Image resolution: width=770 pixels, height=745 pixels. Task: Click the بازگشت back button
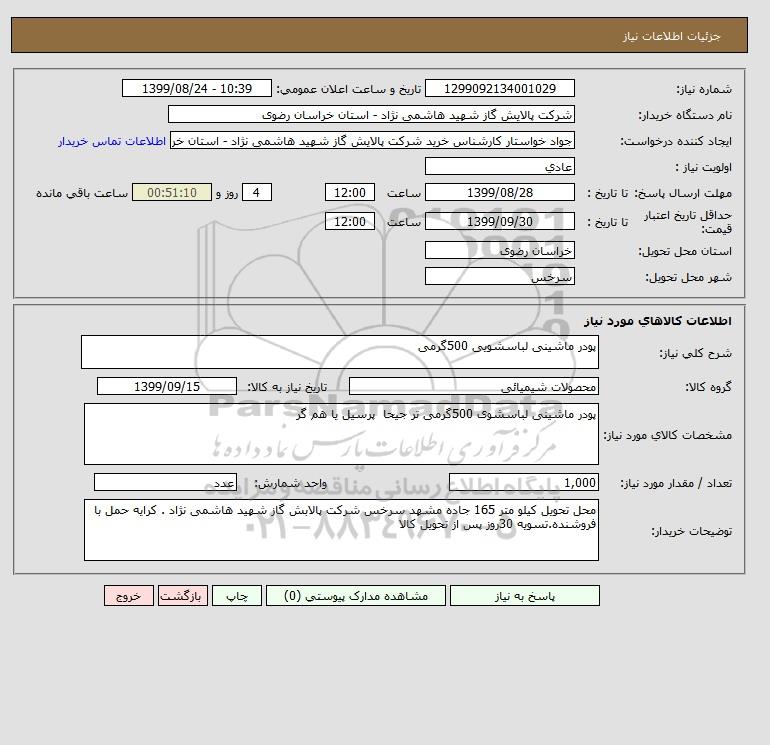pos(183,596)
